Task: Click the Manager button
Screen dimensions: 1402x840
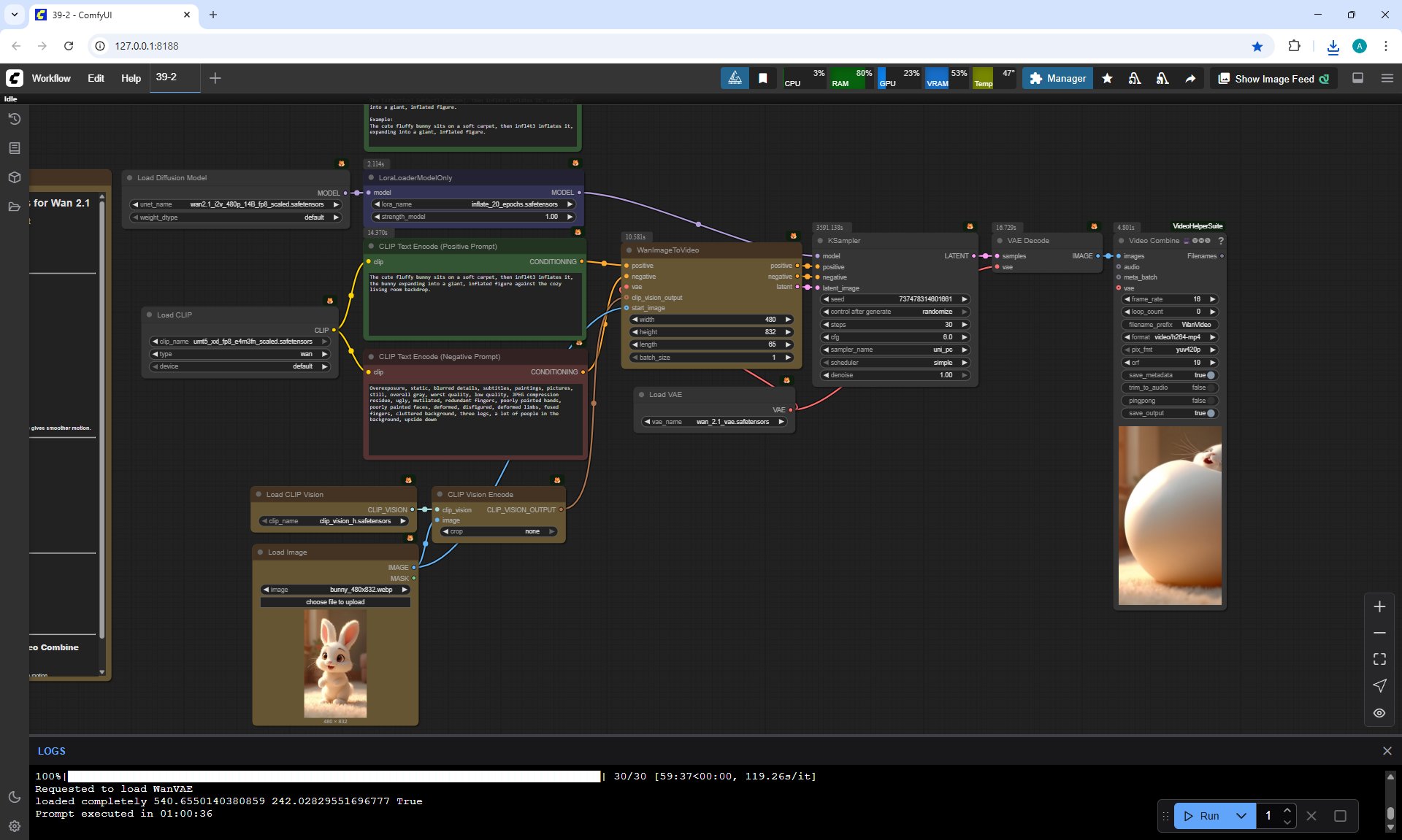Action: [1057, 78]
